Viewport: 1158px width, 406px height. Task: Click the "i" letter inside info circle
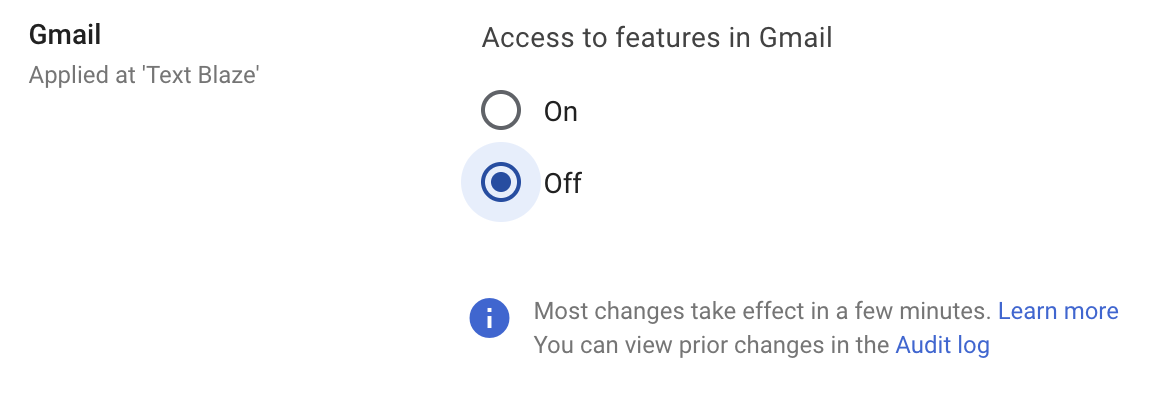(x=489, y=320)
